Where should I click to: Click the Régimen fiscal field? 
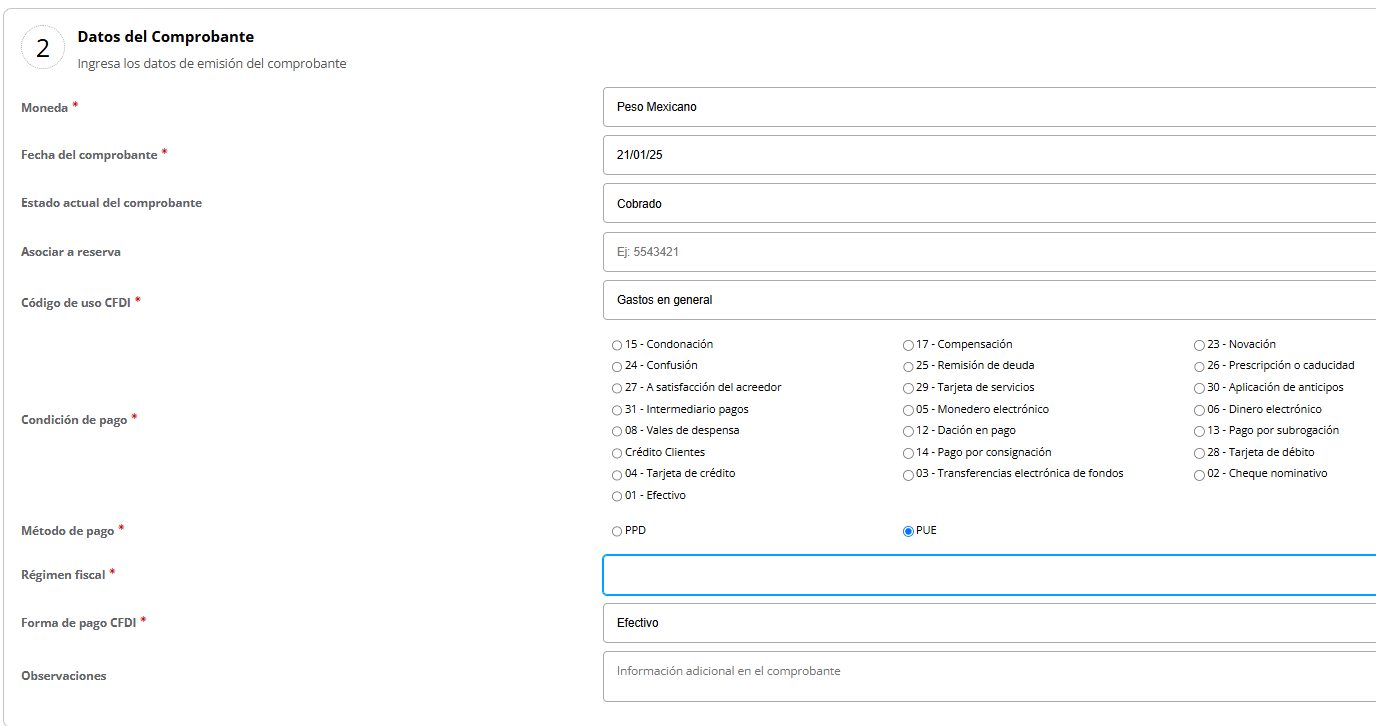click(x=989, y=575)
